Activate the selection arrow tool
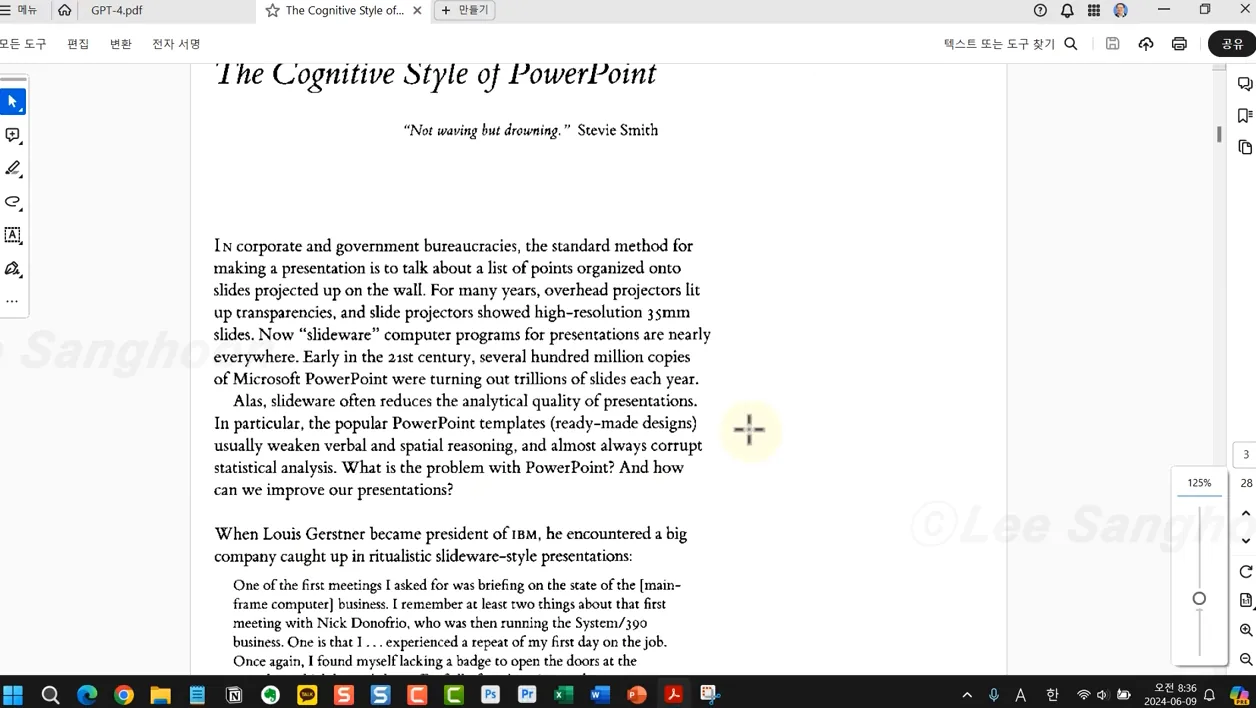This screenshot has width=1256, height=708. coord(12,102)
